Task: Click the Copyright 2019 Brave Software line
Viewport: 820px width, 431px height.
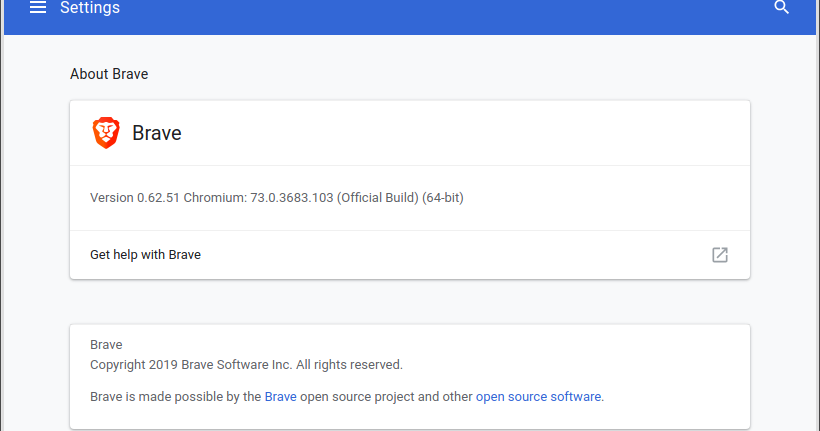Action: (x=246, y=365)
